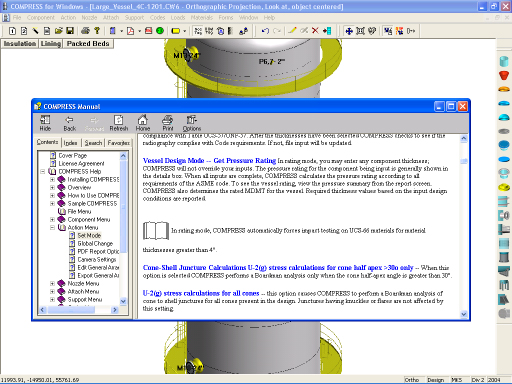Click the yellow pencil edit icon
512x384 pixels.
292,31
